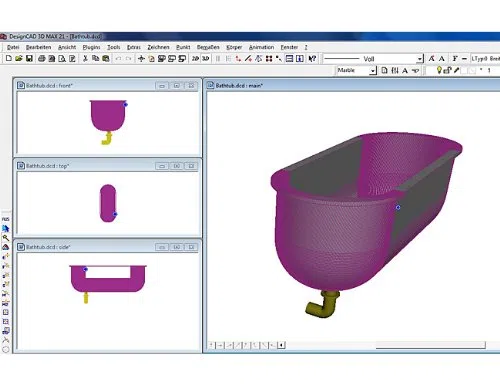Open the Zeichnen menu
Image resolution: width=500 pixels, height=385 pixels.
158,47
